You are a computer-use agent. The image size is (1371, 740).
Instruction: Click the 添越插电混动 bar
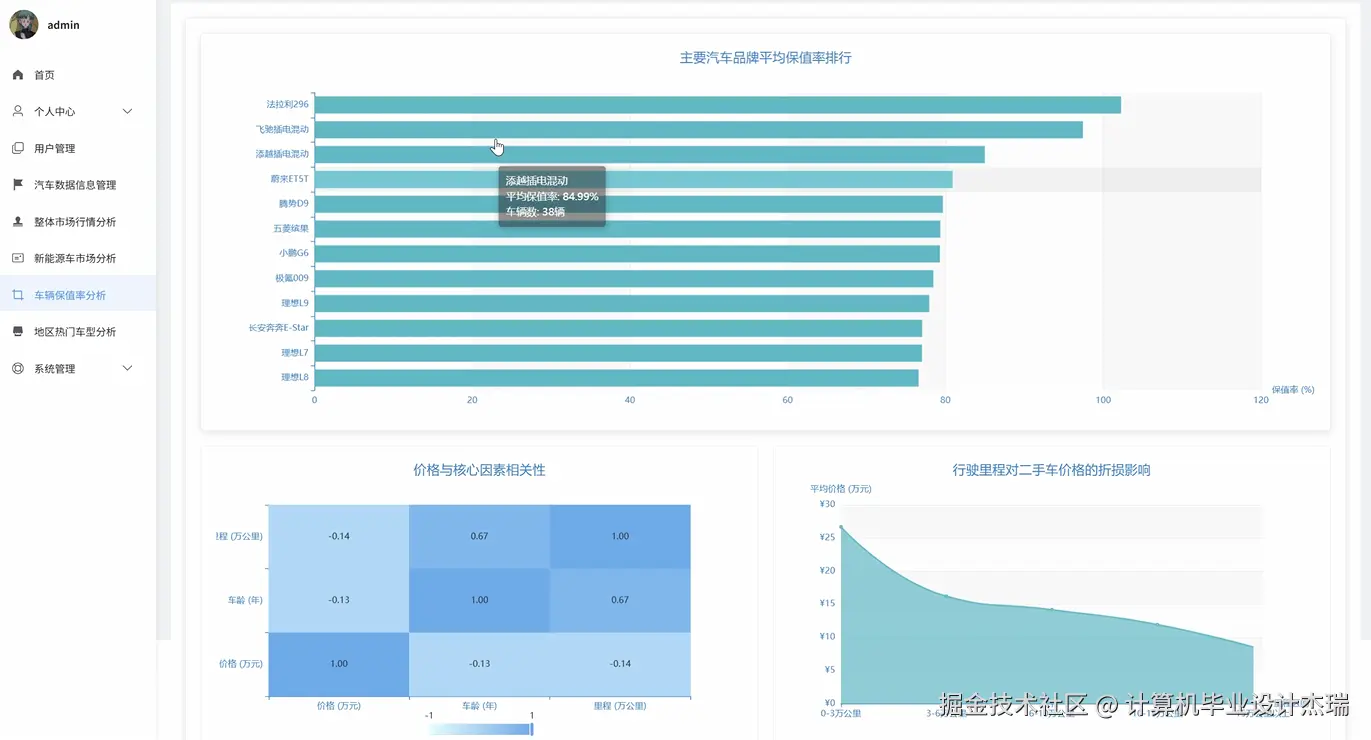point(649,154)
